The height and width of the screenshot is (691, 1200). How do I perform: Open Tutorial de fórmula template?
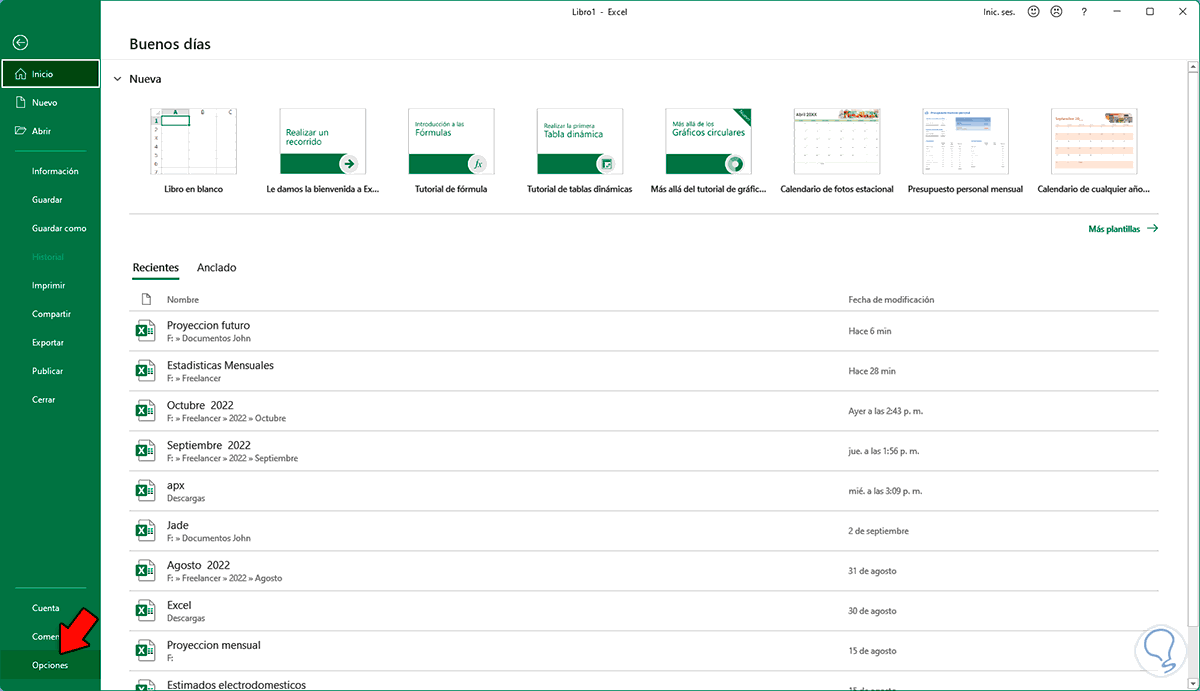[451, 150]
